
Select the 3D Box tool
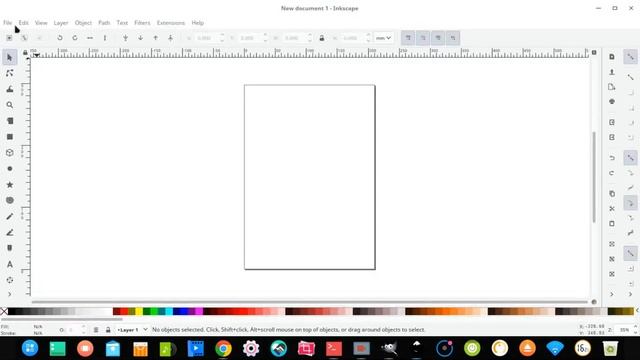click(x=10, y=153)
